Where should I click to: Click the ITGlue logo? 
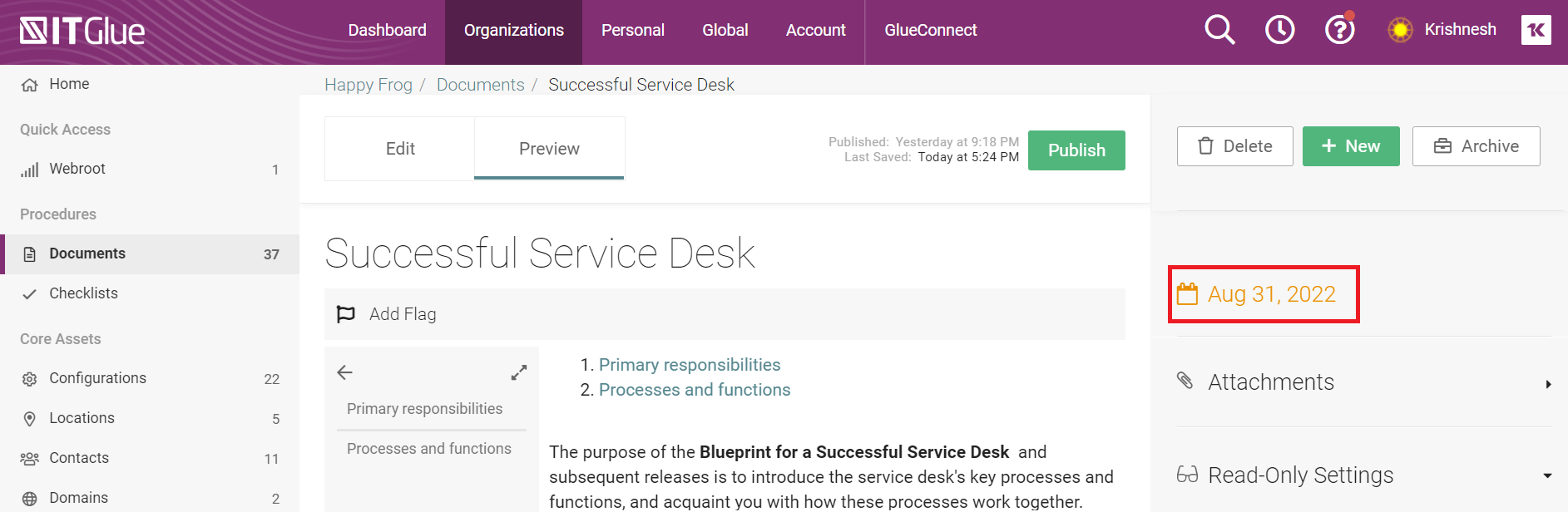[x=82, y=31]
